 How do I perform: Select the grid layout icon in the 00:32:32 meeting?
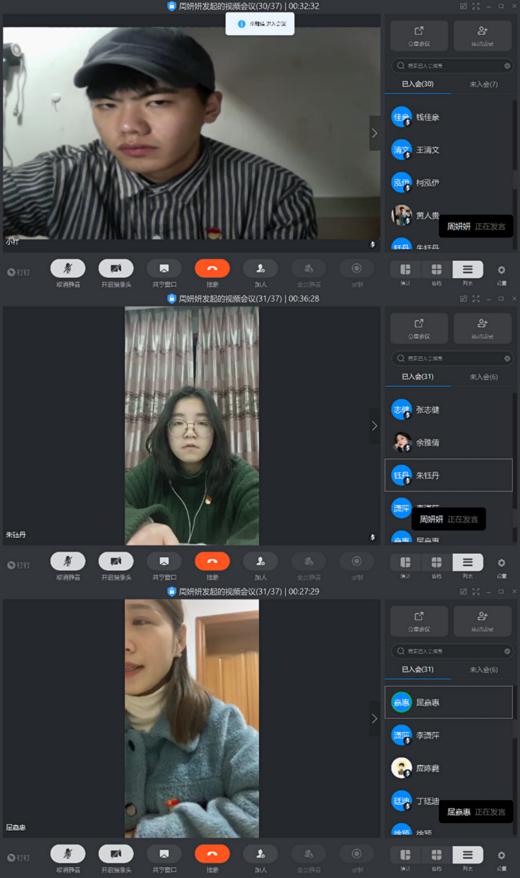click(x=437, y=269)
